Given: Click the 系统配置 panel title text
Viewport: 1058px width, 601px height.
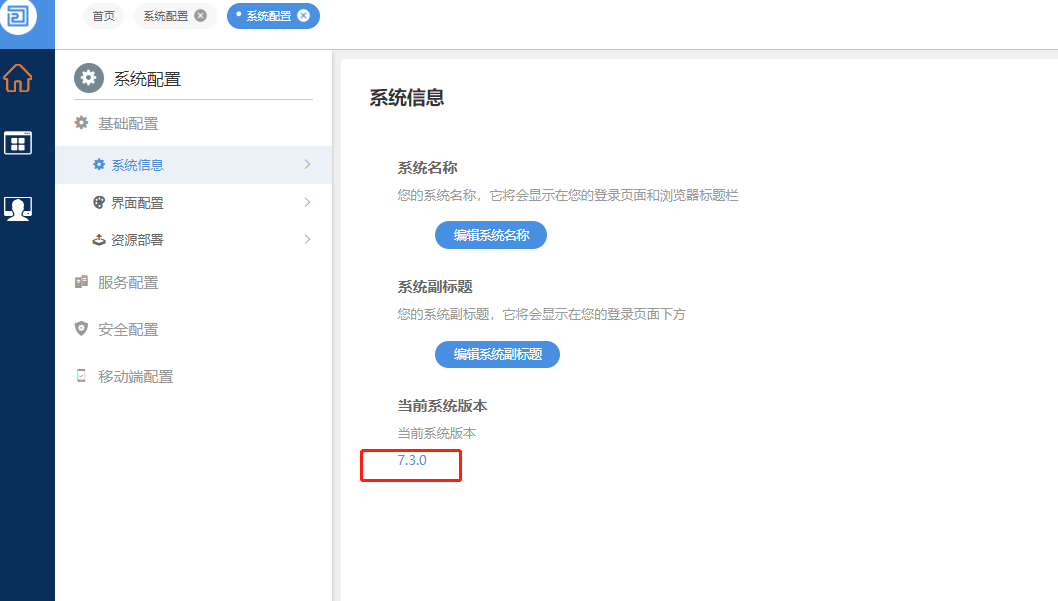Looking at the screenshot, I should click(147, 79).
